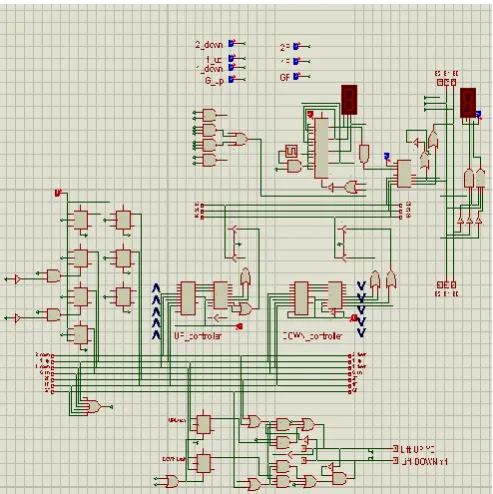Image resolution: width=493 pixels, height=494 pixels.
Task: Click the DOWN_controller label
Action: 312,336
